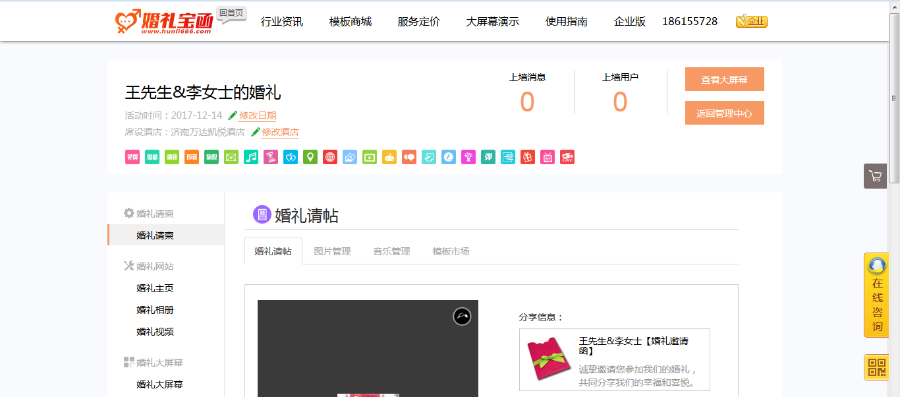Viewport: 900px width, 397px height.
Task: Open the red movie camera icon
Action: (x=568, y=157)
